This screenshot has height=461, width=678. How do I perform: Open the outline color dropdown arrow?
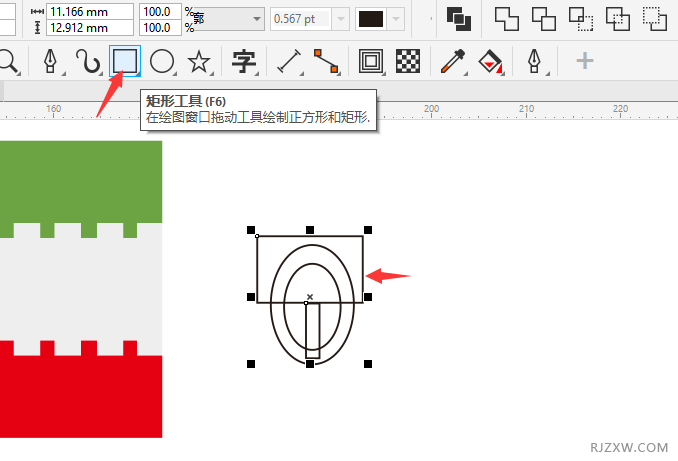click(396, 19)
